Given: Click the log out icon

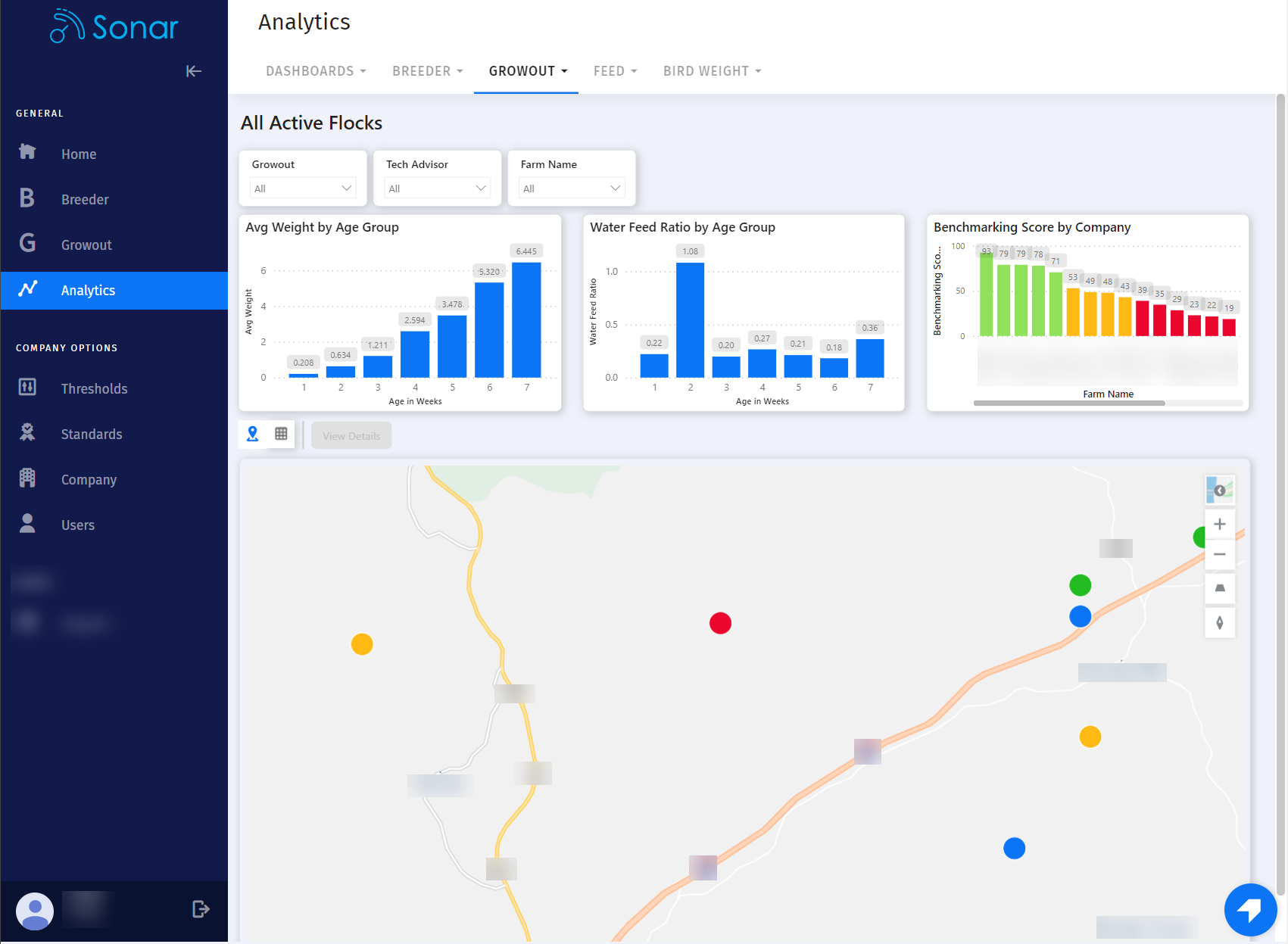Looking at the screenshot, I should pos(201,909).
